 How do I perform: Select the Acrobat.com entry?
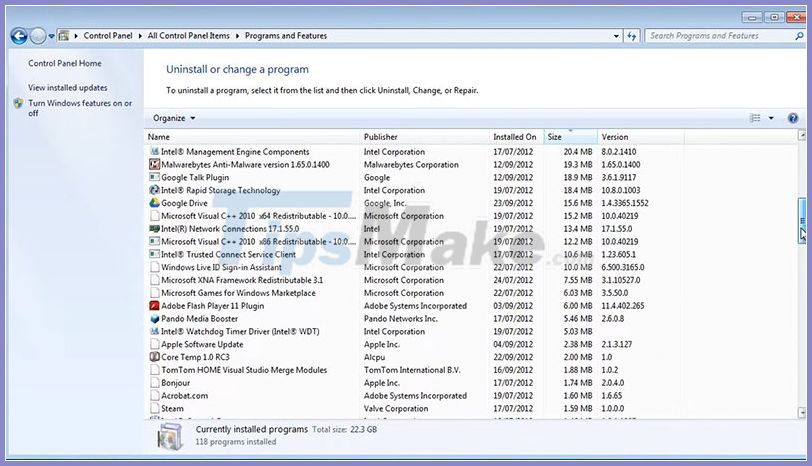(x=414, y=396)
